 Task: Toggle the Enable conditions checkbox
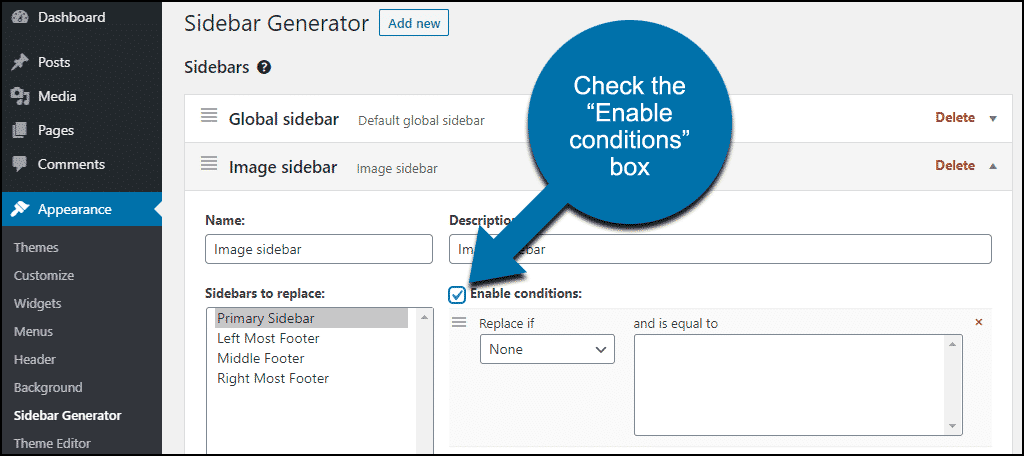click(457, 294)
